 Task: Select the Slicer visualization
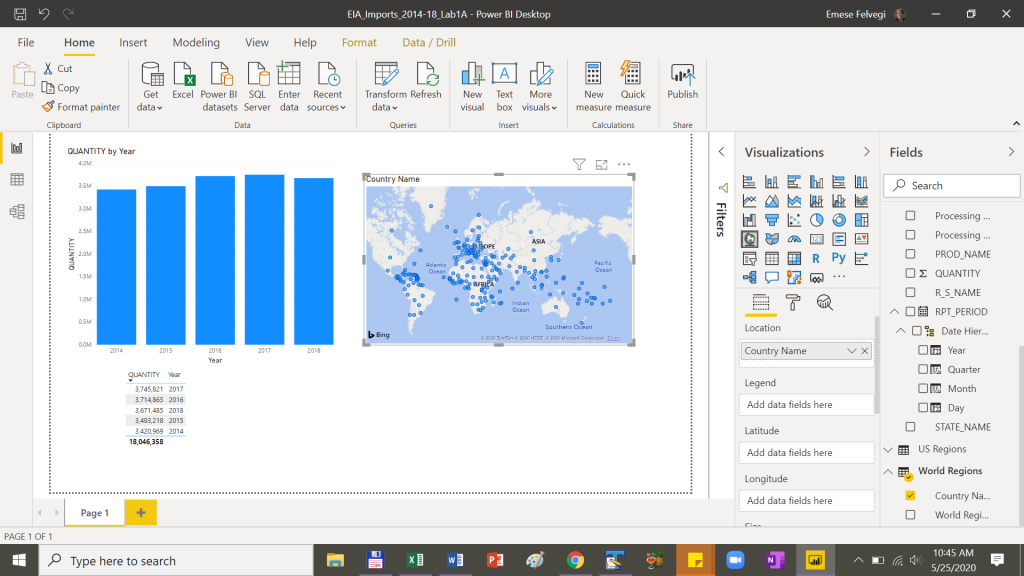748,258
